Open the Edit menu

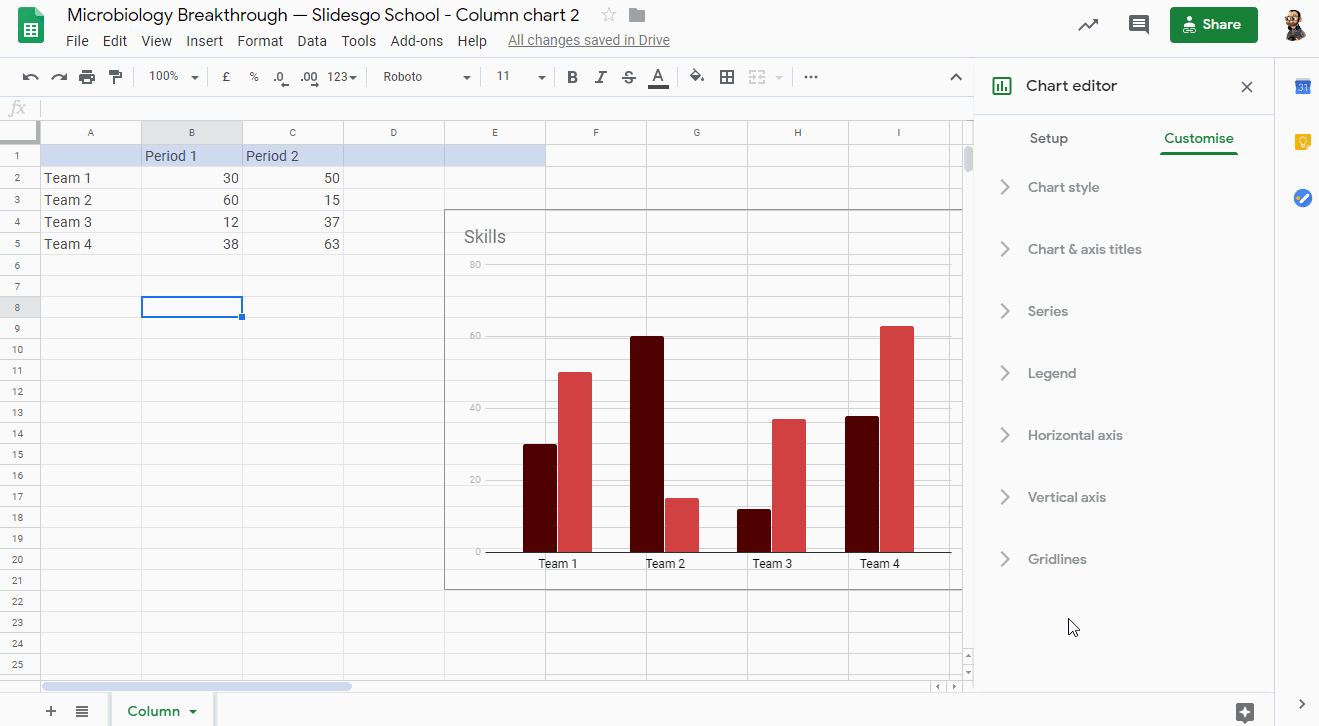click(x=115, y=41)
